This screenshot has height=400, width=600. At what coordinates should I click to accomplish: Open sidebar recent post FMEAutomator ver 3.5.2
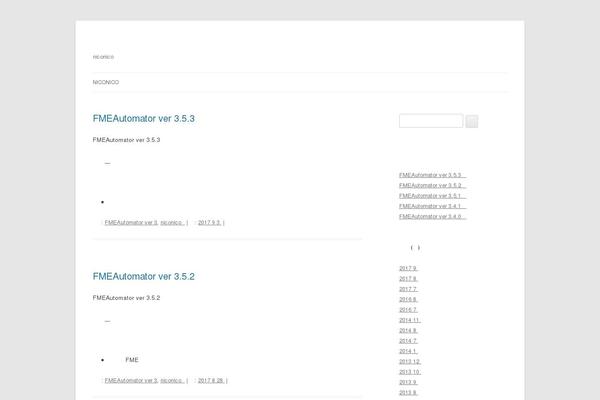(432, 186)
